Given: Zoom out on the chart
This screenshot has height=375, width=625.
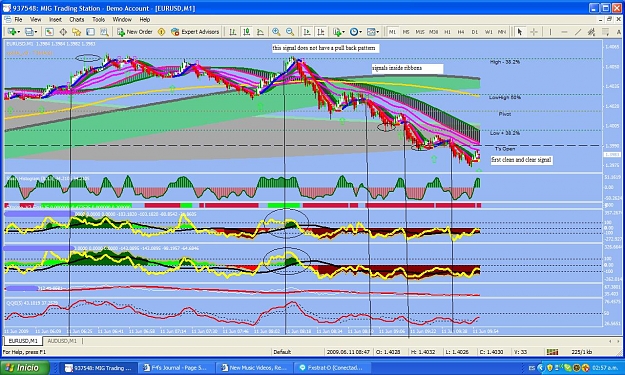Looking at the screenshot, I should [290, 32].
